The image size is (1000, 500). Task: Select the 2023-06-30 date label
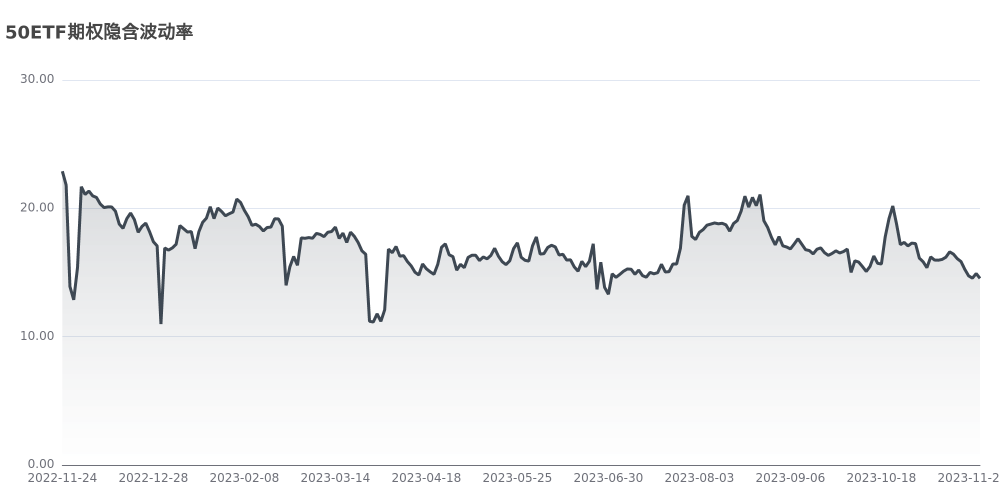tap(608, 478)
